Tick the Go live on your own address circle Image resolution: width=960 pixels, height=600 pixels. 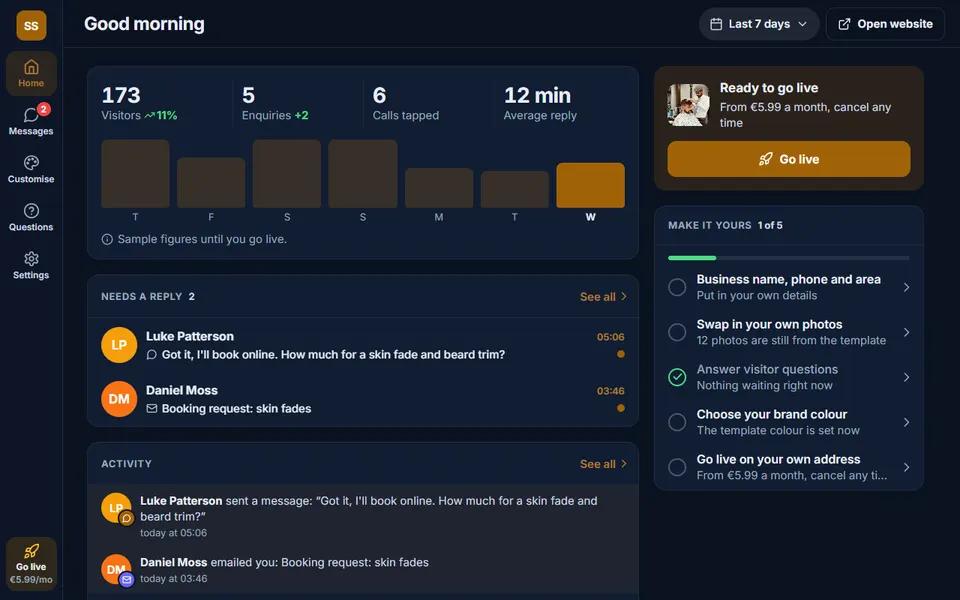pos(677,467)
